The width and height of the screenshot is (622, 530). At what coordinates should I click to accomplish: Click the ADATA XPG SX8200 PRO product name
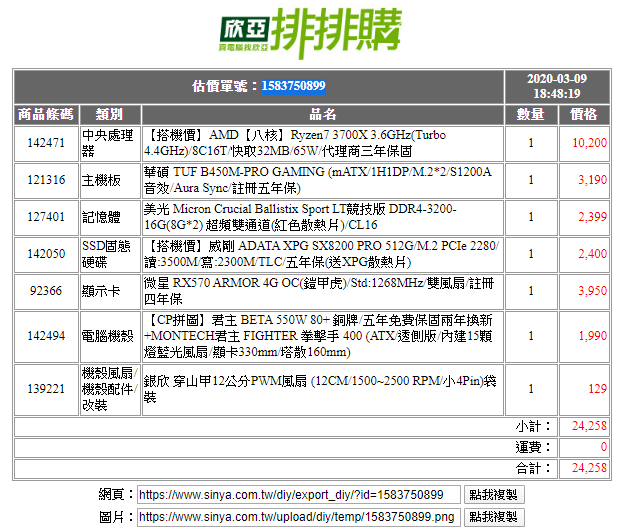323,254
